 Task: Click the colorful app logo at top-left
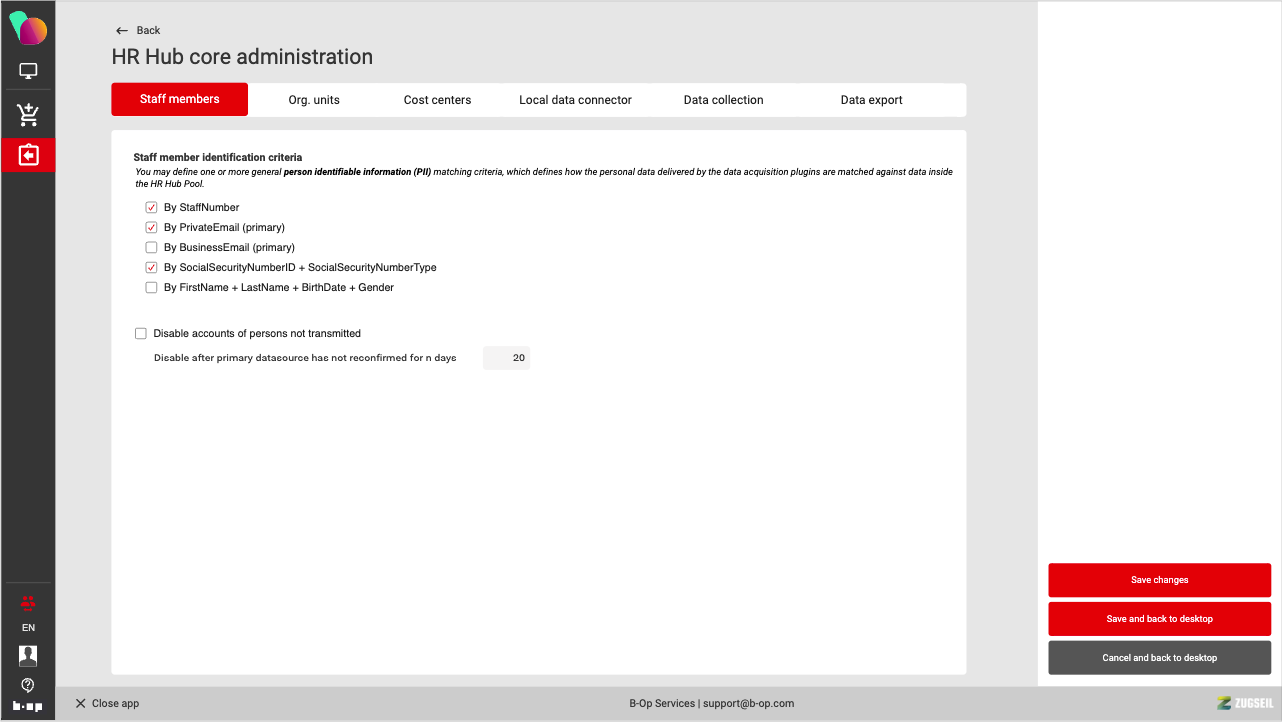click(28, 28)
